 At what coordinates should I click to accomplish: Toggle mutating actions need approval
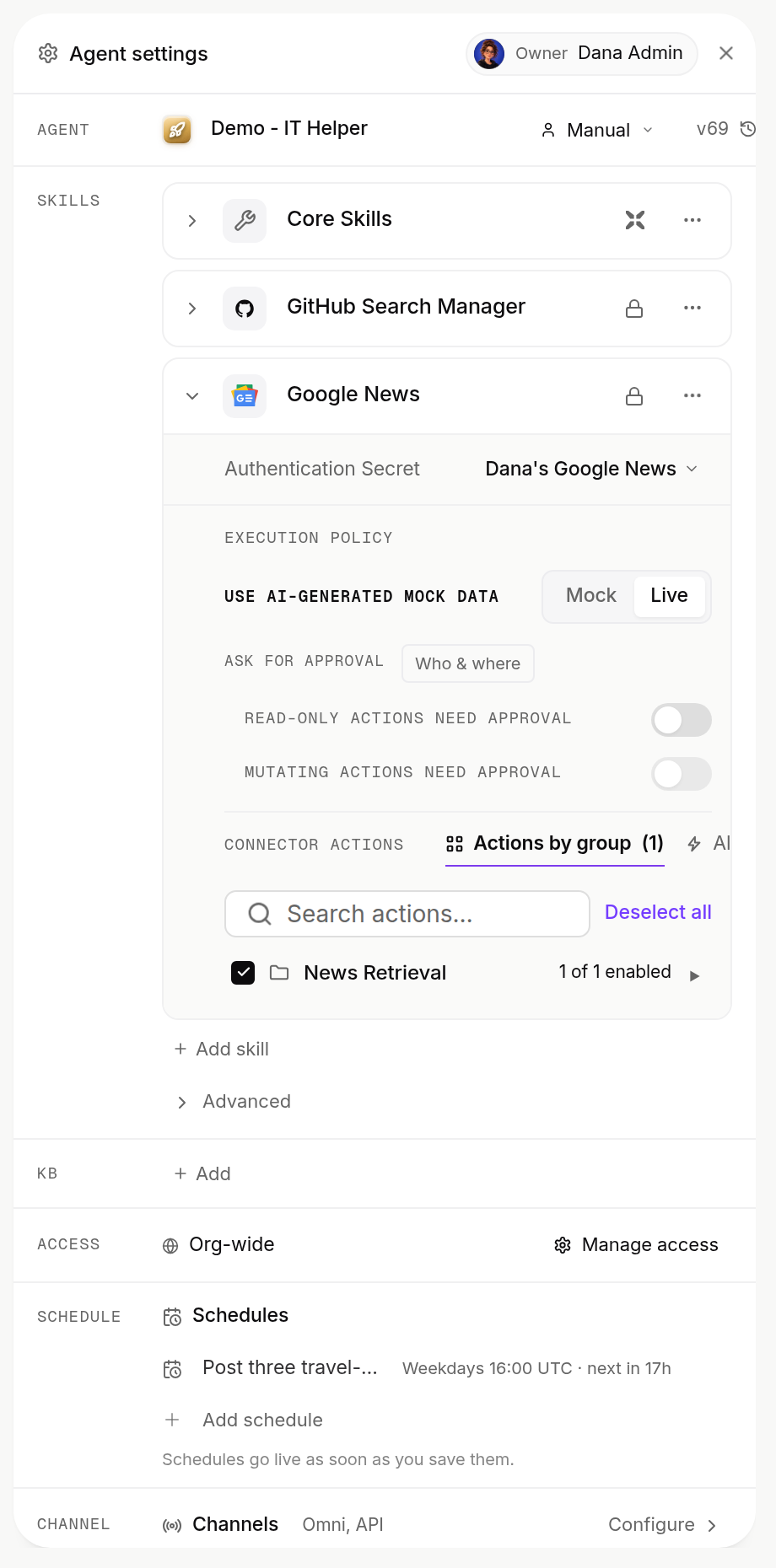[x=682, y=774]
